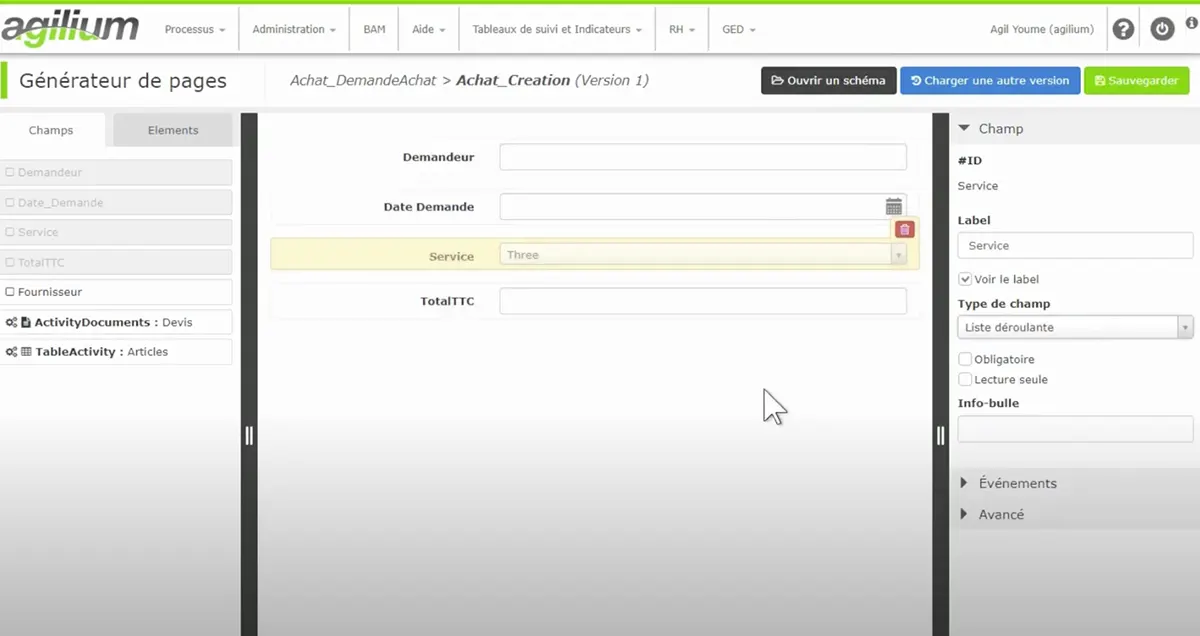Click the help question mark icon
This screenshot has height=636, width=1200.
pos(1123,29)
